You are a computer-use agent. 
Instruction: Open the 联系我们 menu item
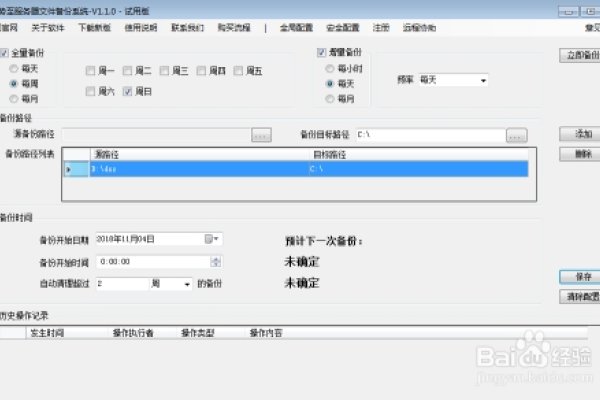(x=188, y=28)
